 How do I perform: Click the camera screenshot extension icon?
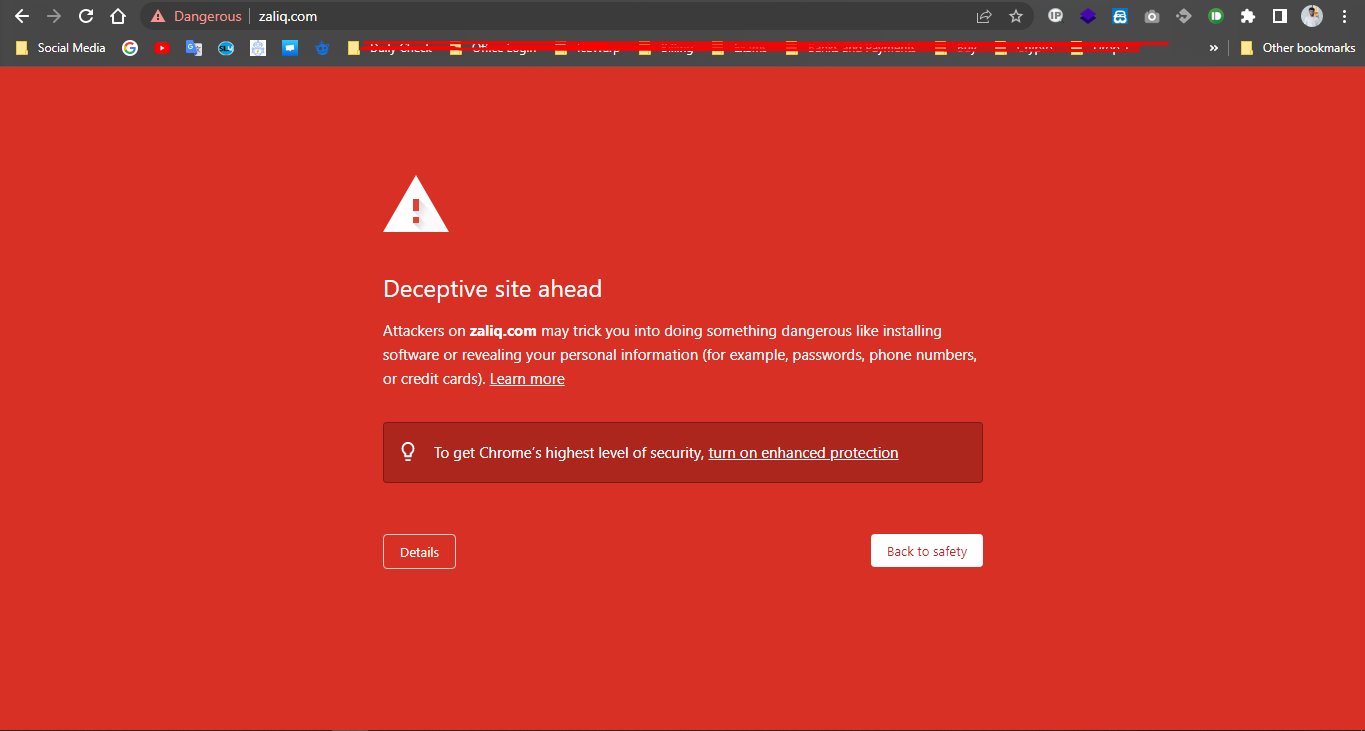(x=1151, y=16)
